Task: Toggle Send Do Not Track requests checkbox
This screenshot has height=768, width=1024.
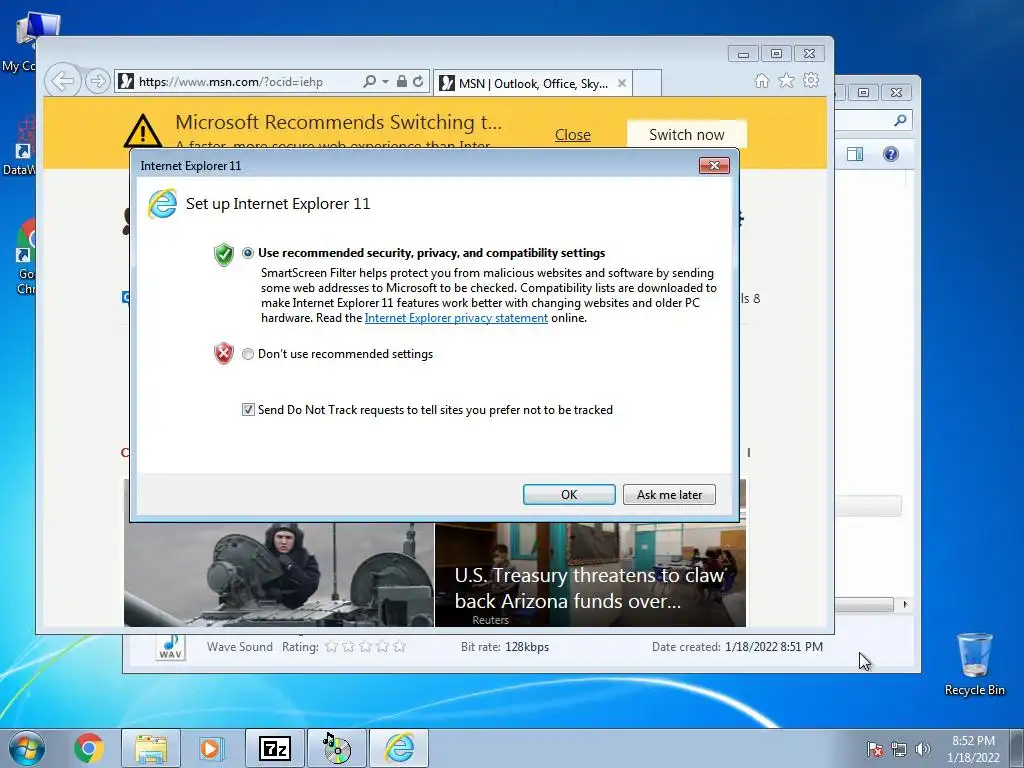Action: click(x=248, y=409)
